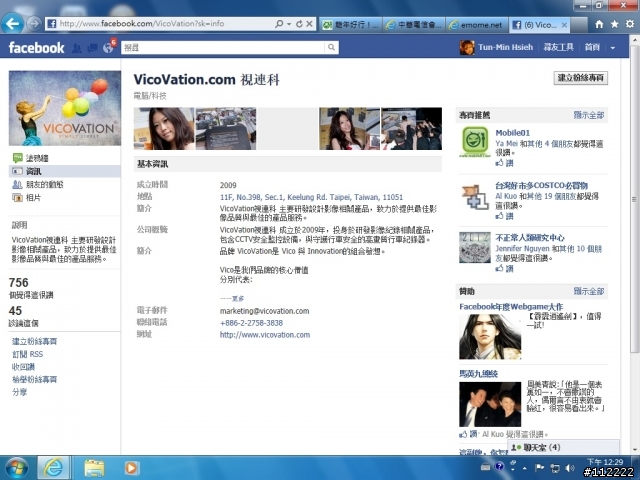Expand the account dropdown arrow in header

[613, 48]
